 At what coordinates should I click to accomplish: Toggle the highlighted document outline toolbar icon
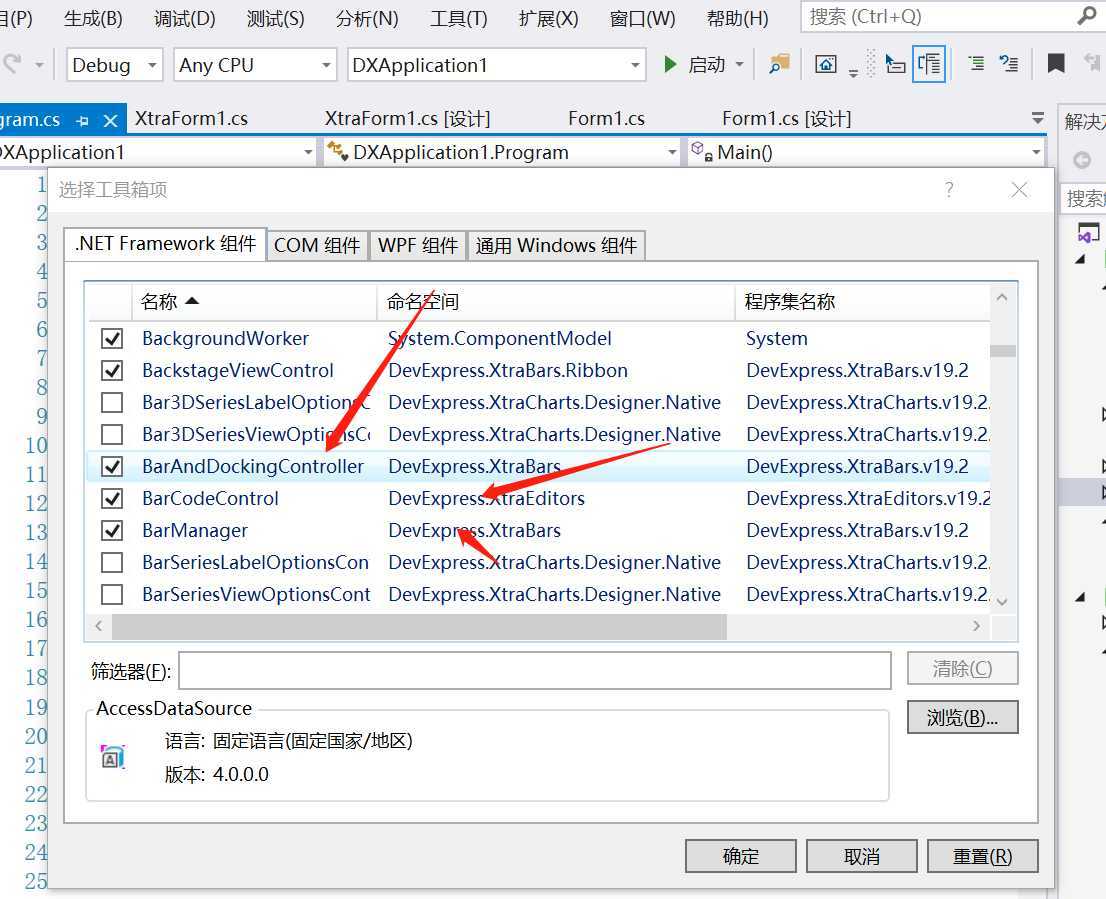pos(929,64)
